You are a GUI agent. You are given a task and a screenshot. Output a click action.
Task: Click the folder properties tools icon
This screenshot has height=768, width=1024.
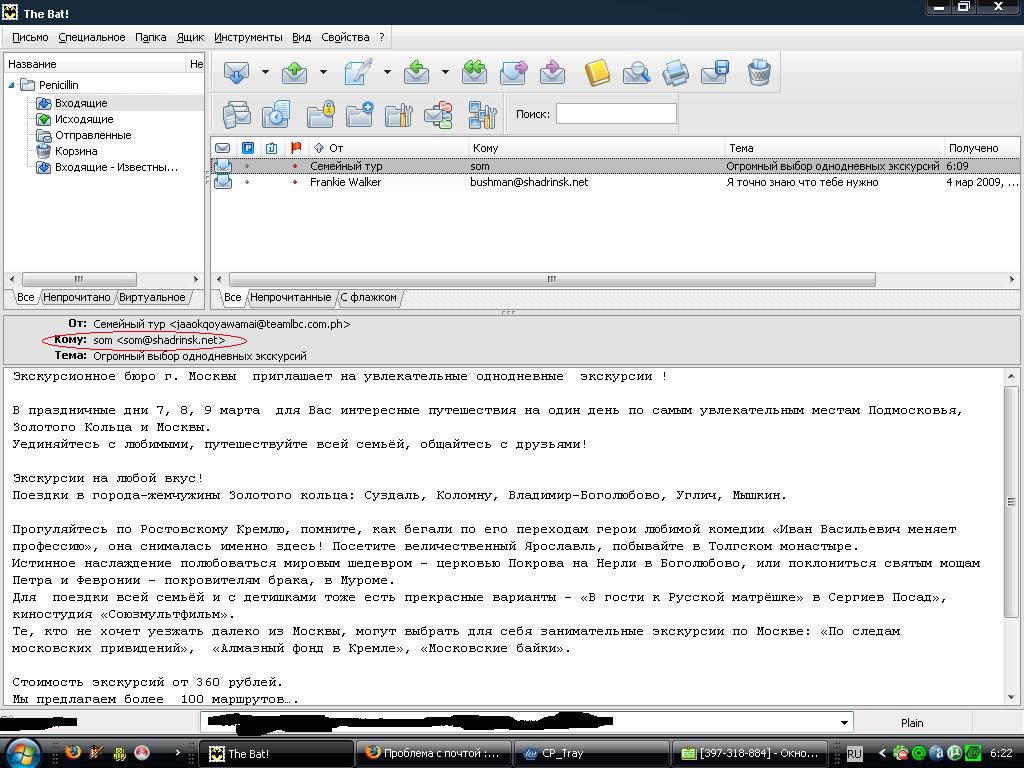tap(398, 114)
